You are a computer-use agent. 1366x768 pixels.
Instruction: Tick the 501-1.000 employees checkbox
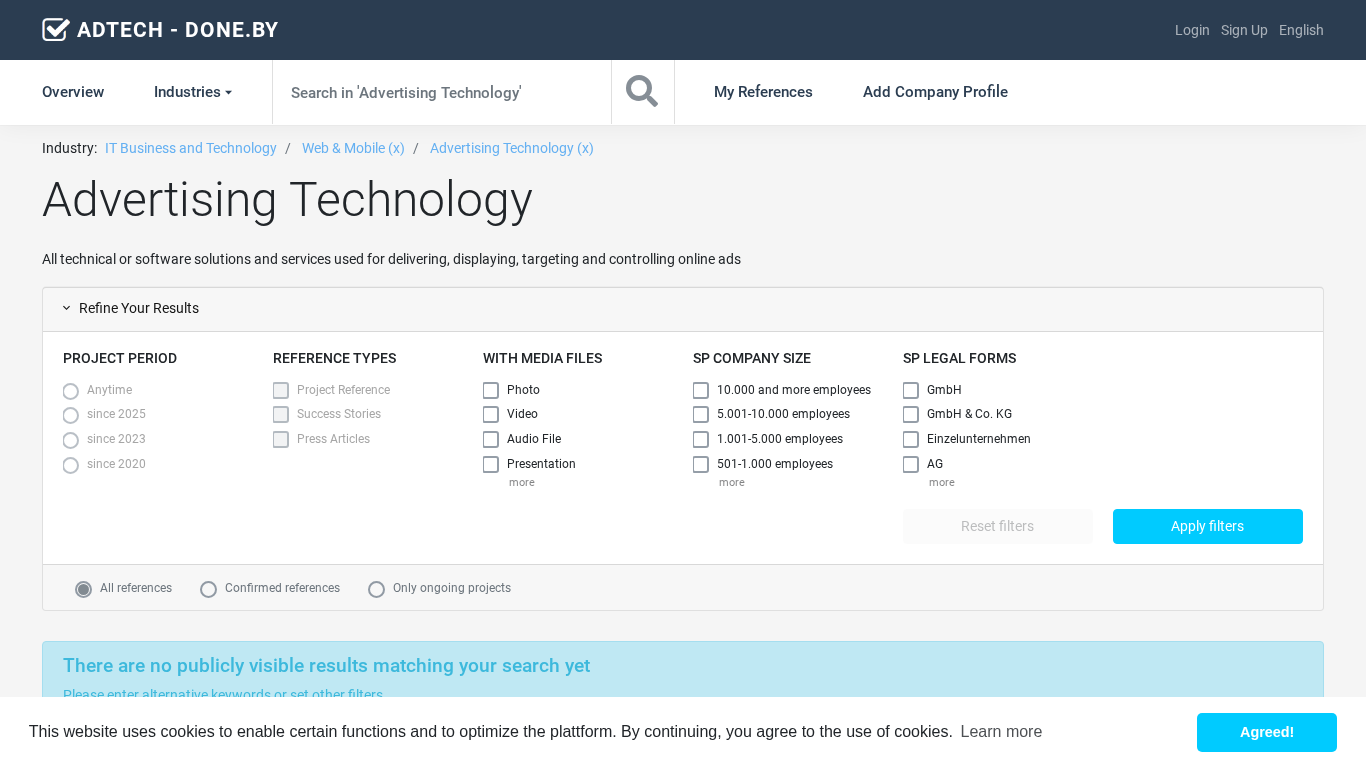click(701, 464)
